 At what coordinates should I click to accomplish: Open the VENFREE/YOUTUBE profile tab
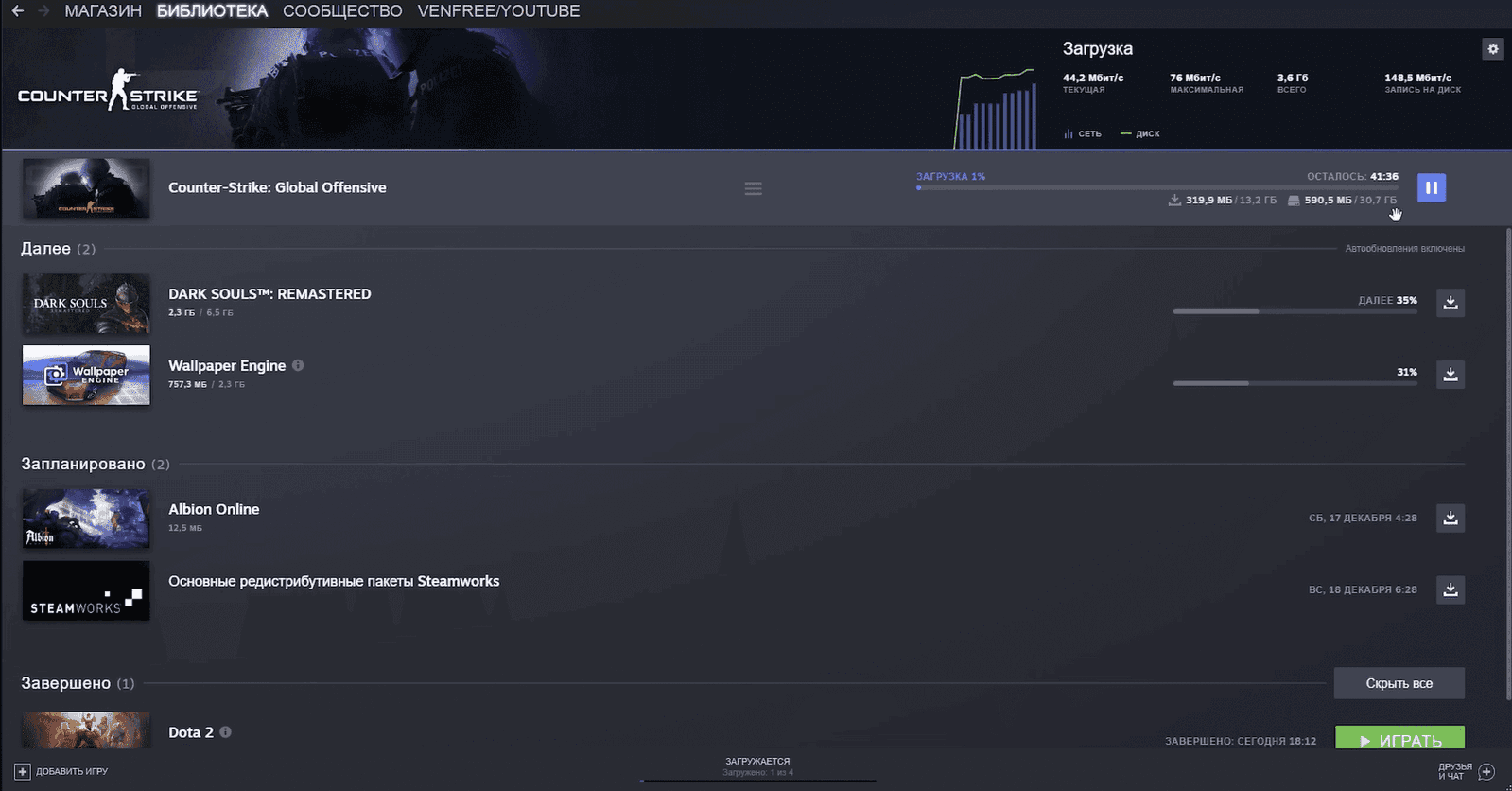(x=498, y=11)
